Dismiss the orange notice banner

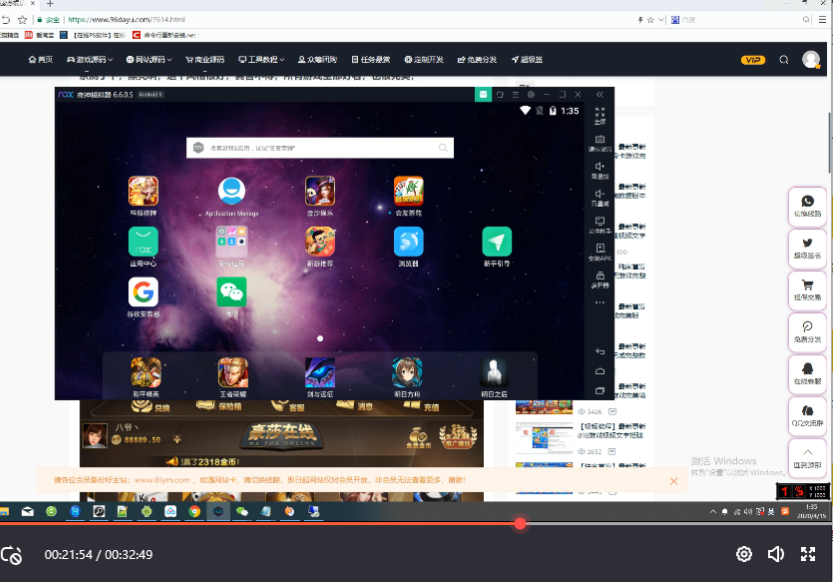point(673,481)
